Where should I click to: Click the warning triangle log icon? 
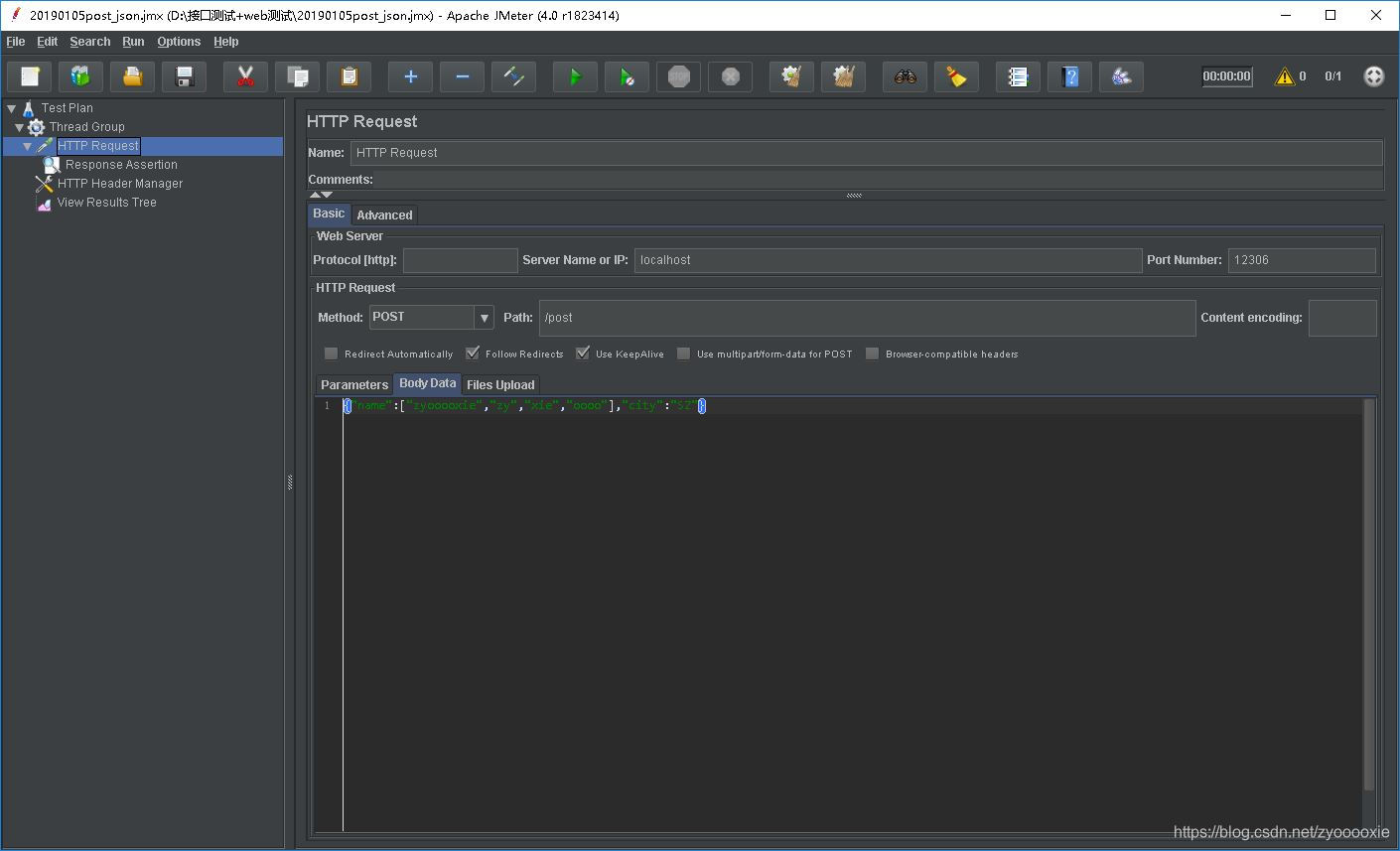[1285, 76]
